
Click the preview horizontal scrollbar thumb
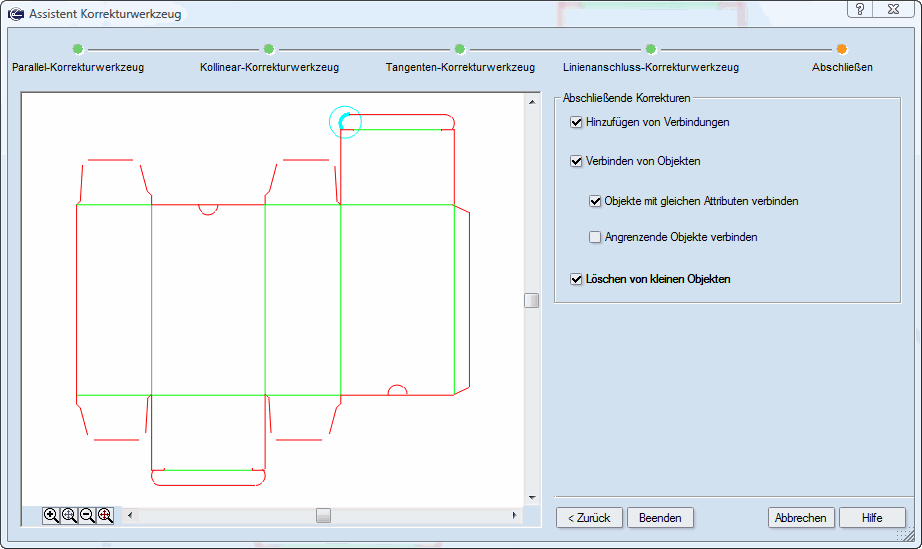pyautogui.click(x=323, y=515)
